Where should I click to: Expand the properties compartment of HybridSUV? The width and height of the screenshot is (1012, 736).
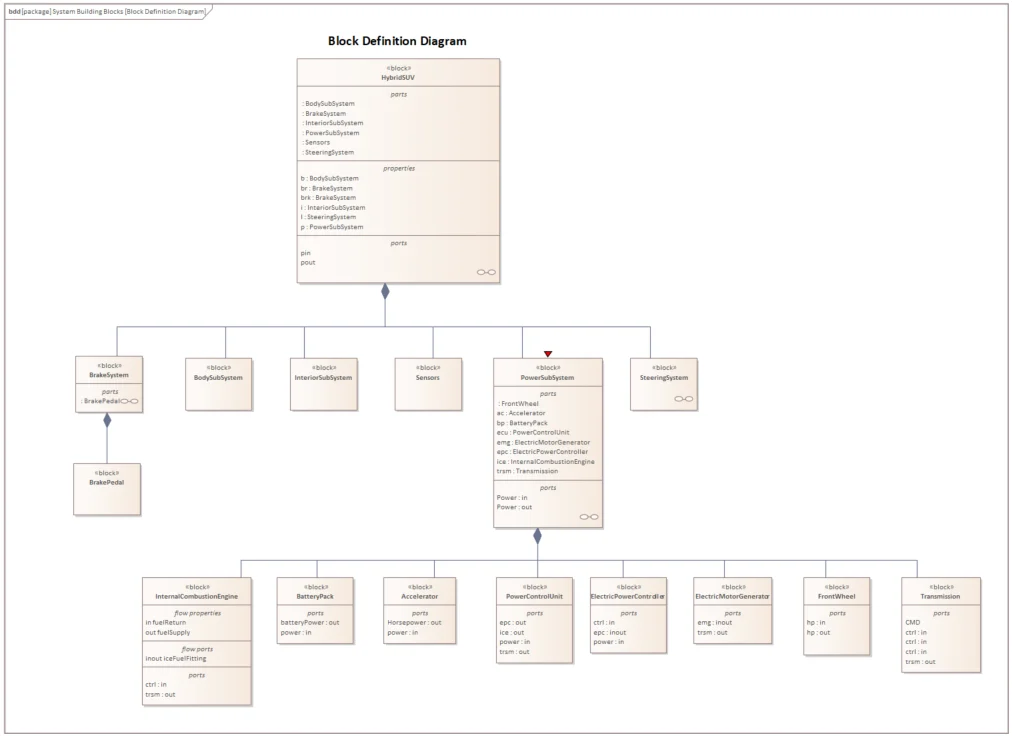click(x=398, y=168)
